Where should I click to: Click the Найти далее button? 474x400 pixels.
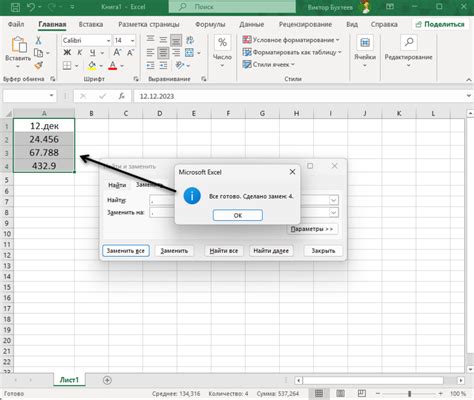(271, 251)
